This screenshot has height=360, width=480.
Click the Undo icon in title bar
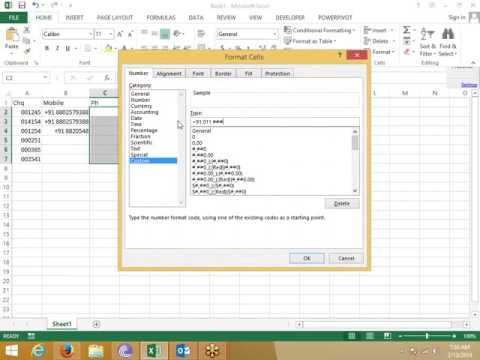[x=35, y=5]
